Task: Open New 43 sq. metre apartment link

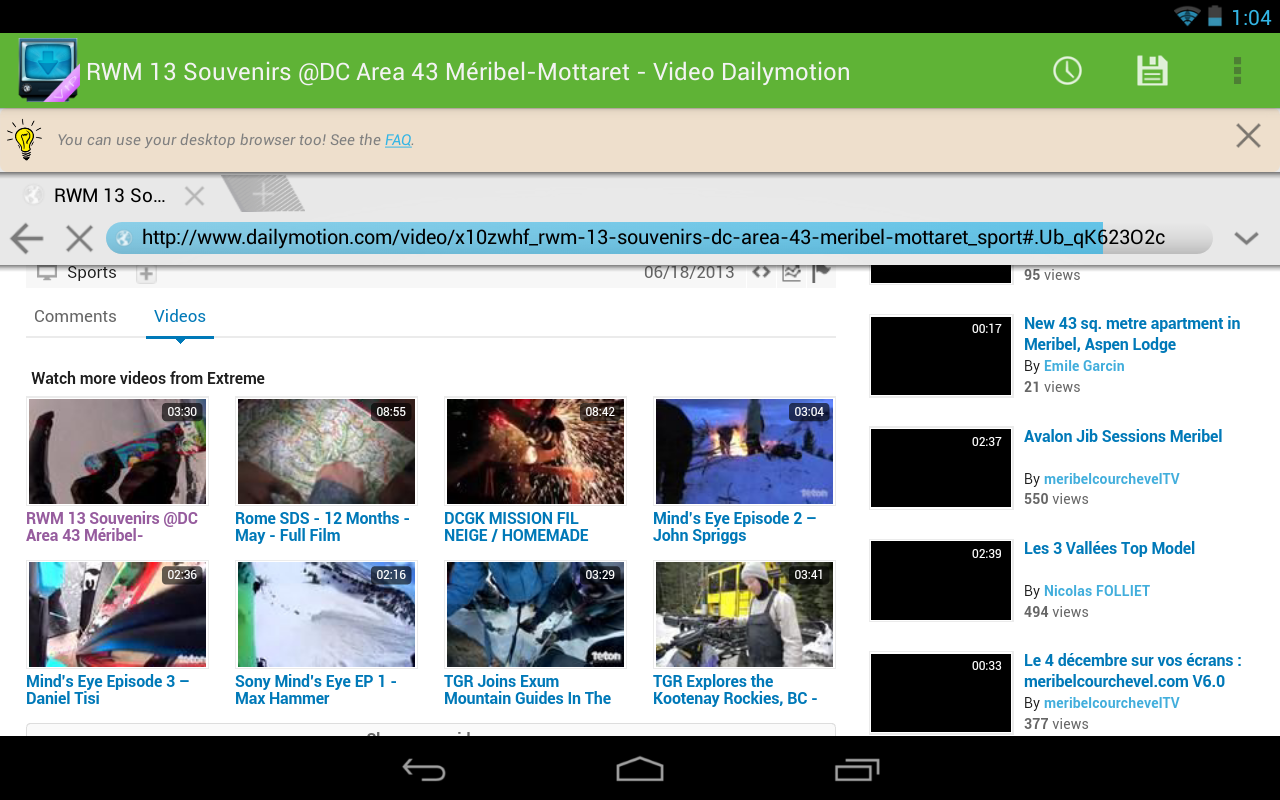Action: pyautogui.click(x=1132, y=334)
